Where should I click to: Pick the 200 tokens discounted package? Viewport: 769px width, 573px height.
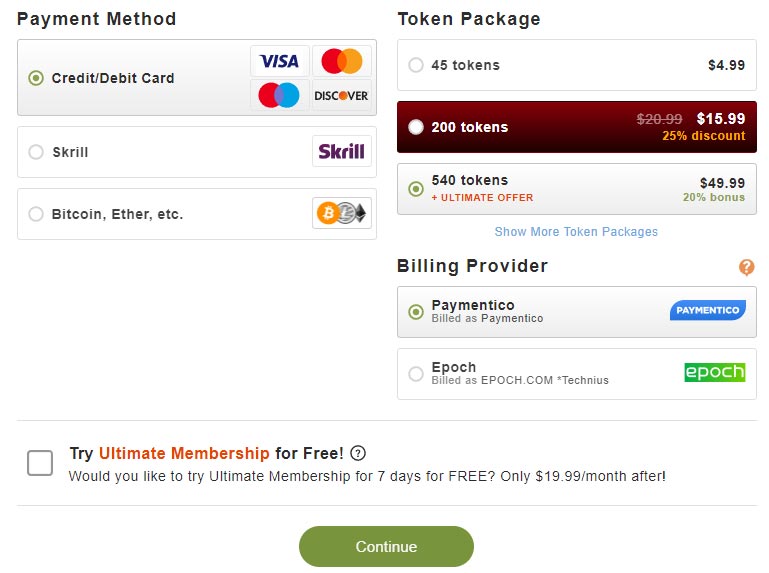(x=416, y=127)
